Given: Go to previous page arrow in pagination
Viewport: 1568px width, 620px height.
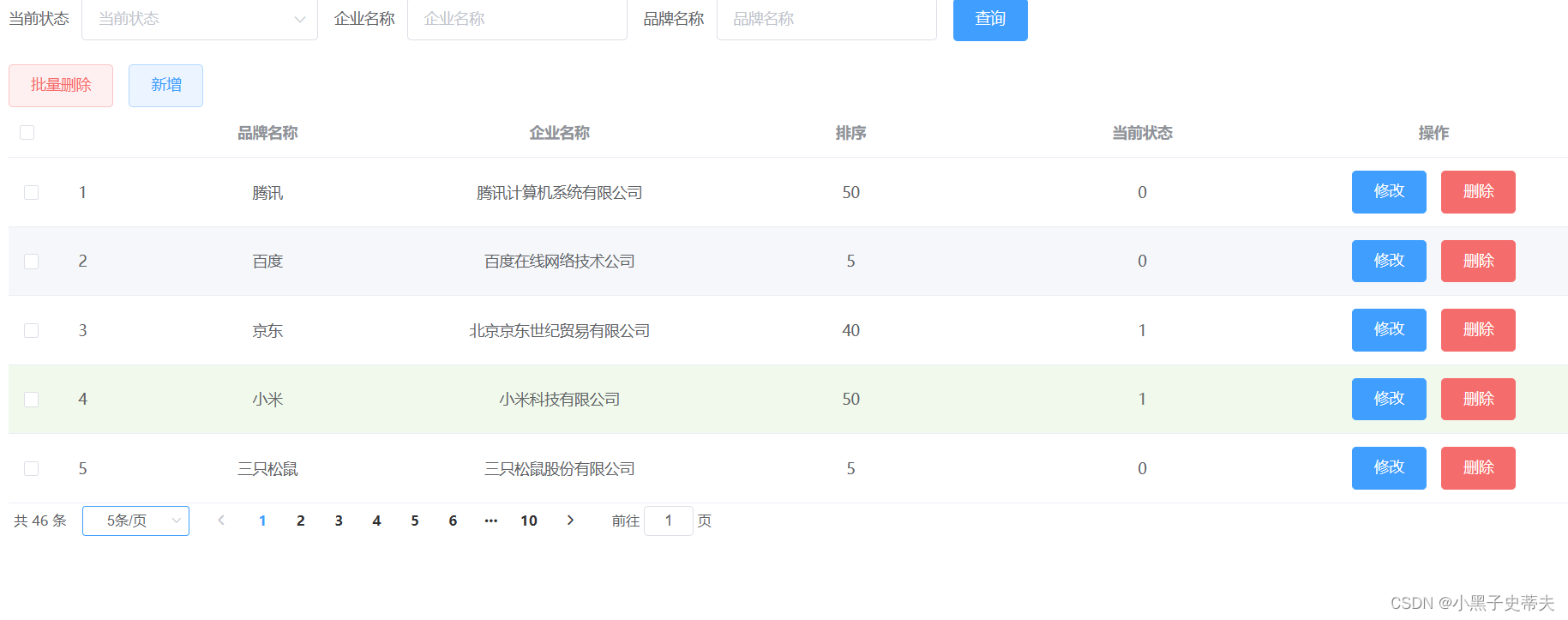Looking at the screenshot, I should tap(221, 520).
